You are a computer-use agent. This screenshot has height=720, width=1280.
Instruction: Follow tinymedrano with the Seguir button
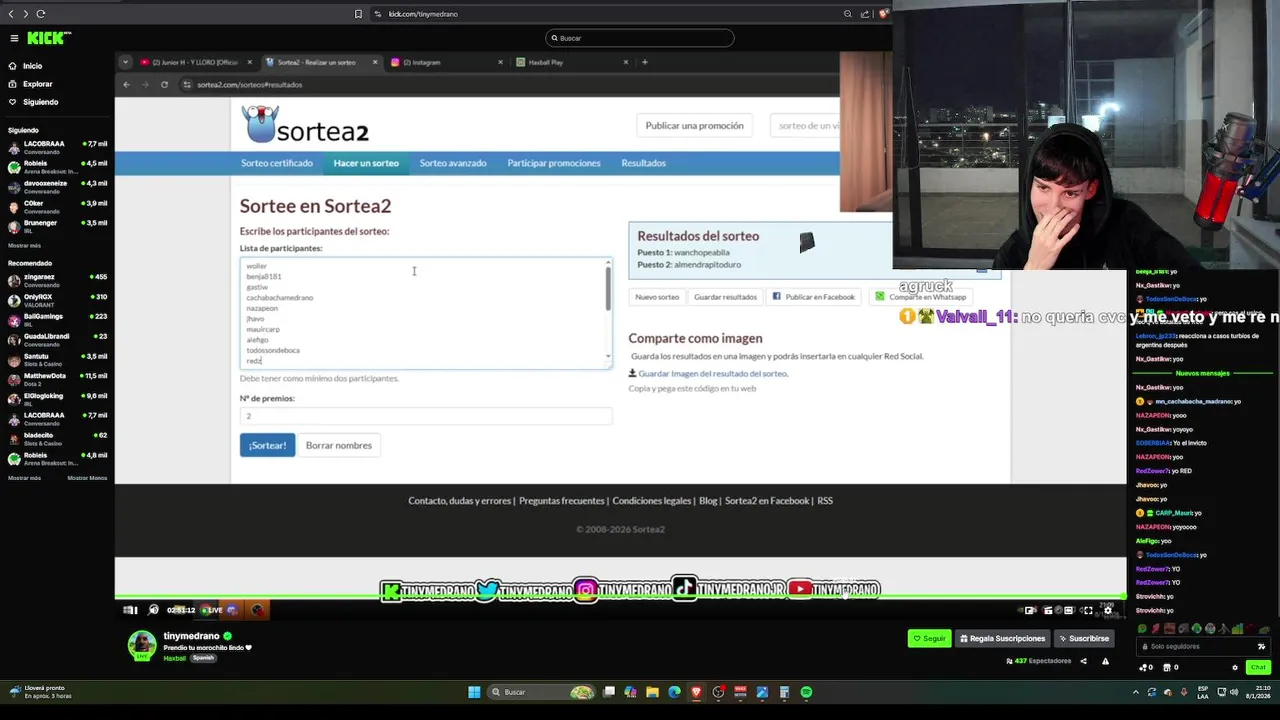pyautogui.click(x=928, y=638)
